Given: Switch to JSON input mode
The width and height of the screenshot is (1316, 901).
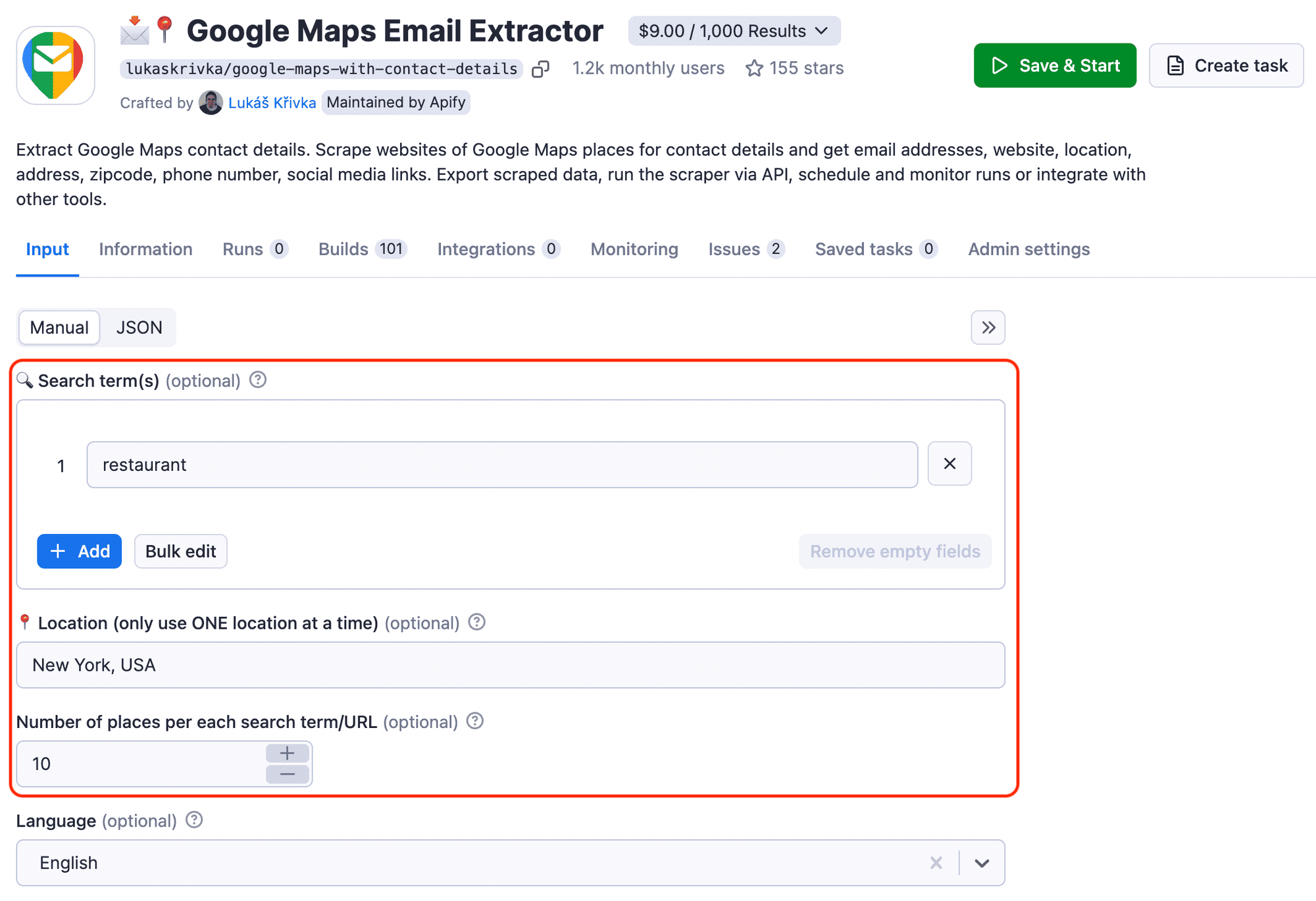Looking at the screenshot, I should click(139, 328).
